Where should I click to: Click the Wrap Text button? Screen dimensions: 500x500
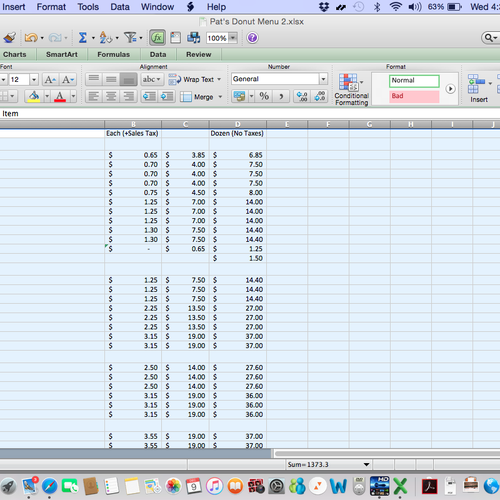pos(195,79)
